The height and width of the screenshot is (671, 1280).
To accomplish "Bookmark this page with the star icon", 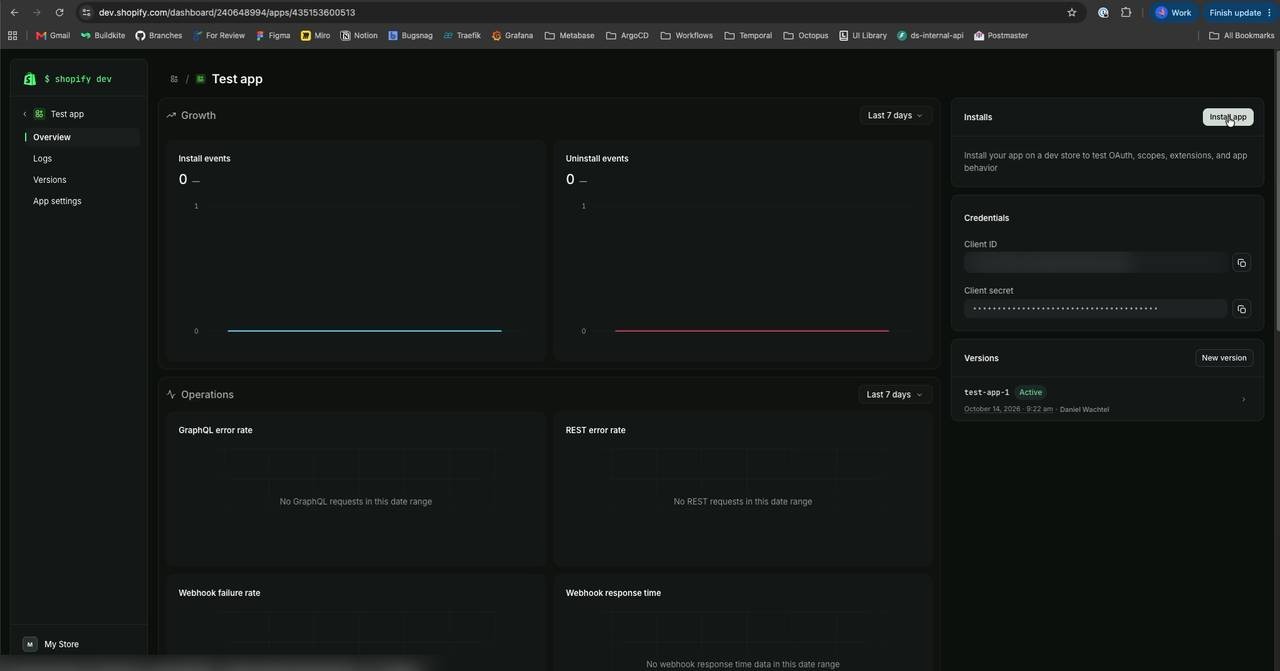I will point(1072,13).
